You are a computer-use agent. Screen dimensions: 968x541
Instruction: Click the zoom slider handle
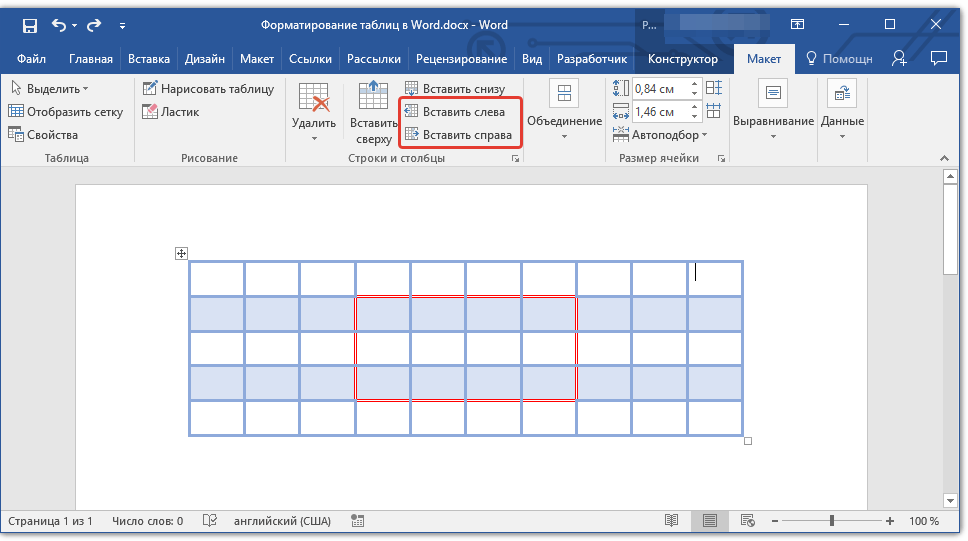pos(831,521)
